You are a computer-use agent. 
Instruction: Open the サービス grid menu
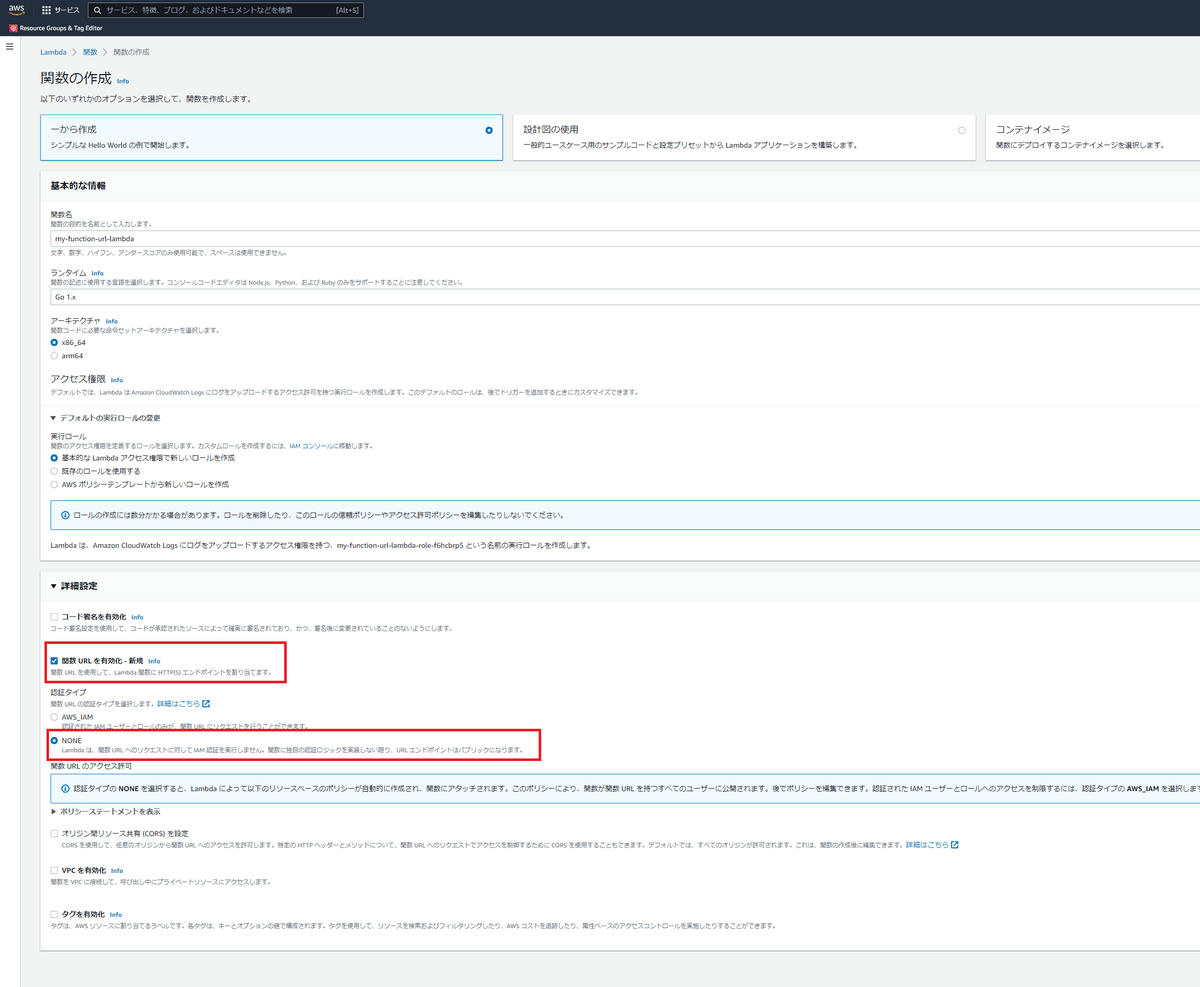point(61,9)
